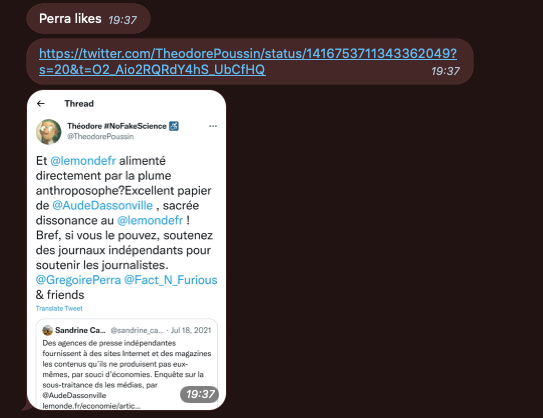543x418 pixels.
Task: Click the back arrow in Thread header
Action: 41,104
